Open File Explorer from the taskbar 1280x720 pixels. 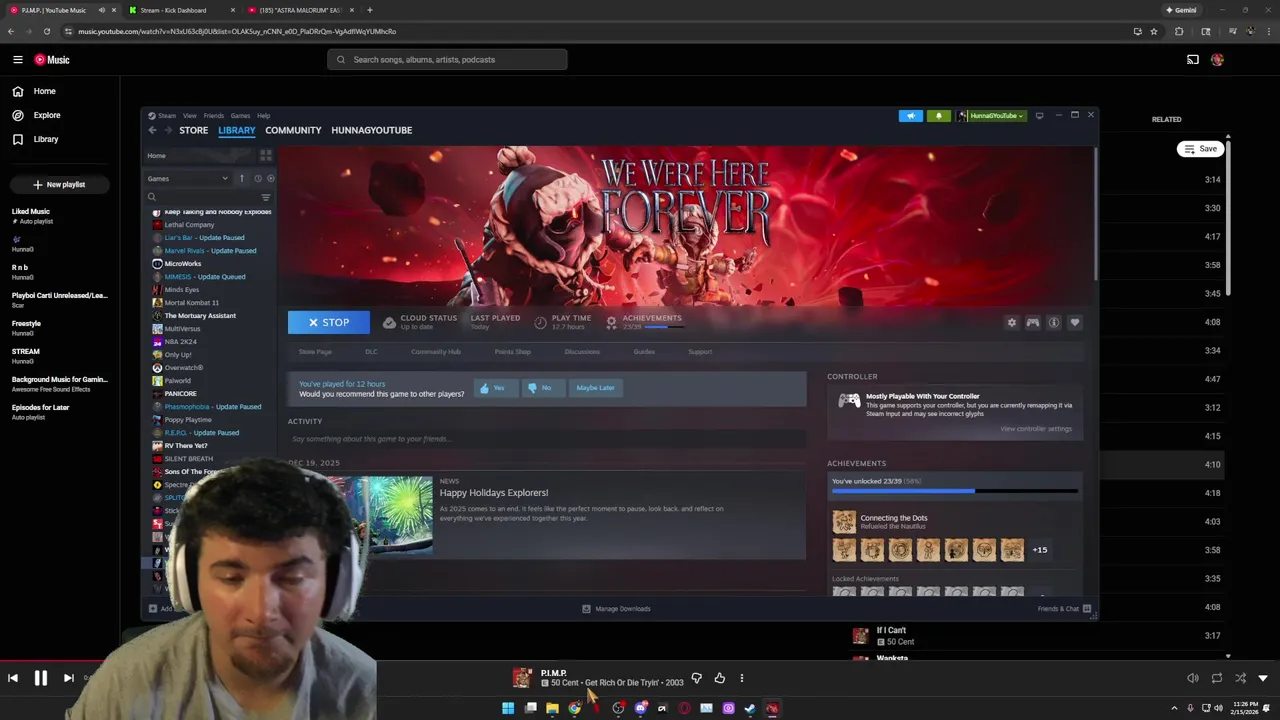pos(552,708)
